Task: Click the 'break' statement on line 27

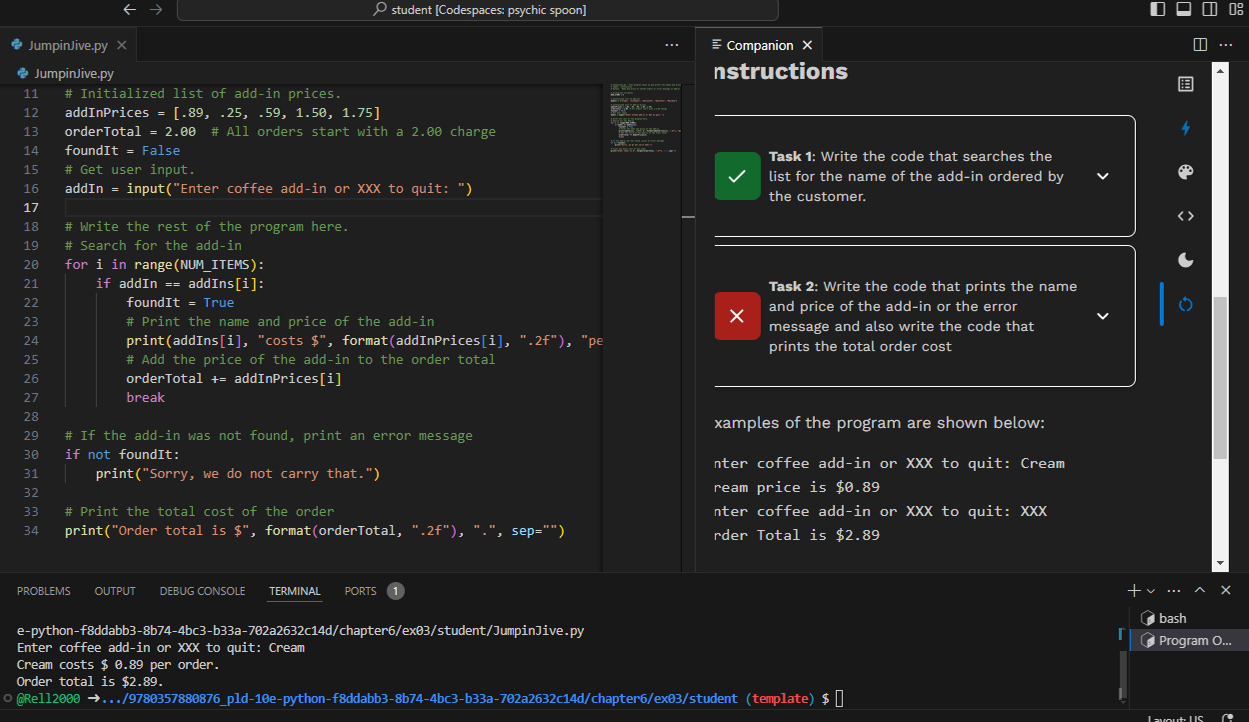Action: 146,397
